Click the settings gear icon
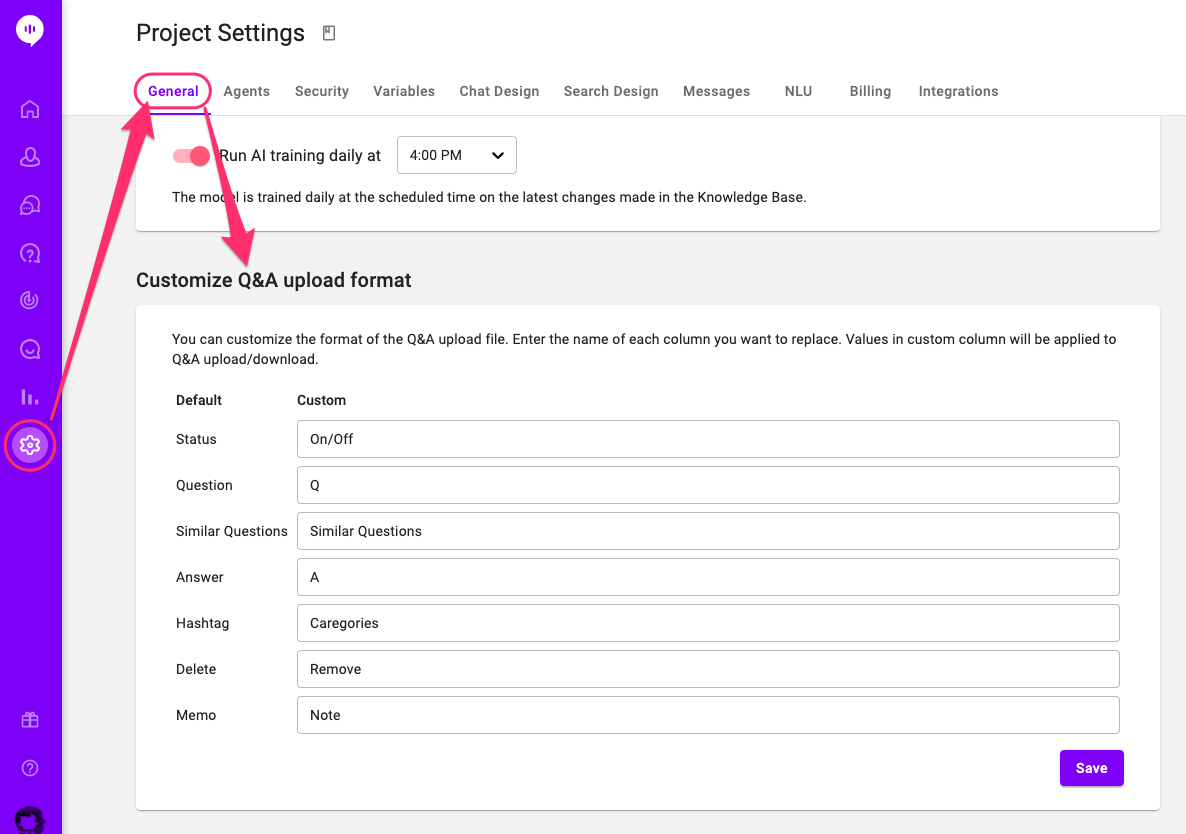Viewport: 1186px width, 834px height. tap(30, 445)
